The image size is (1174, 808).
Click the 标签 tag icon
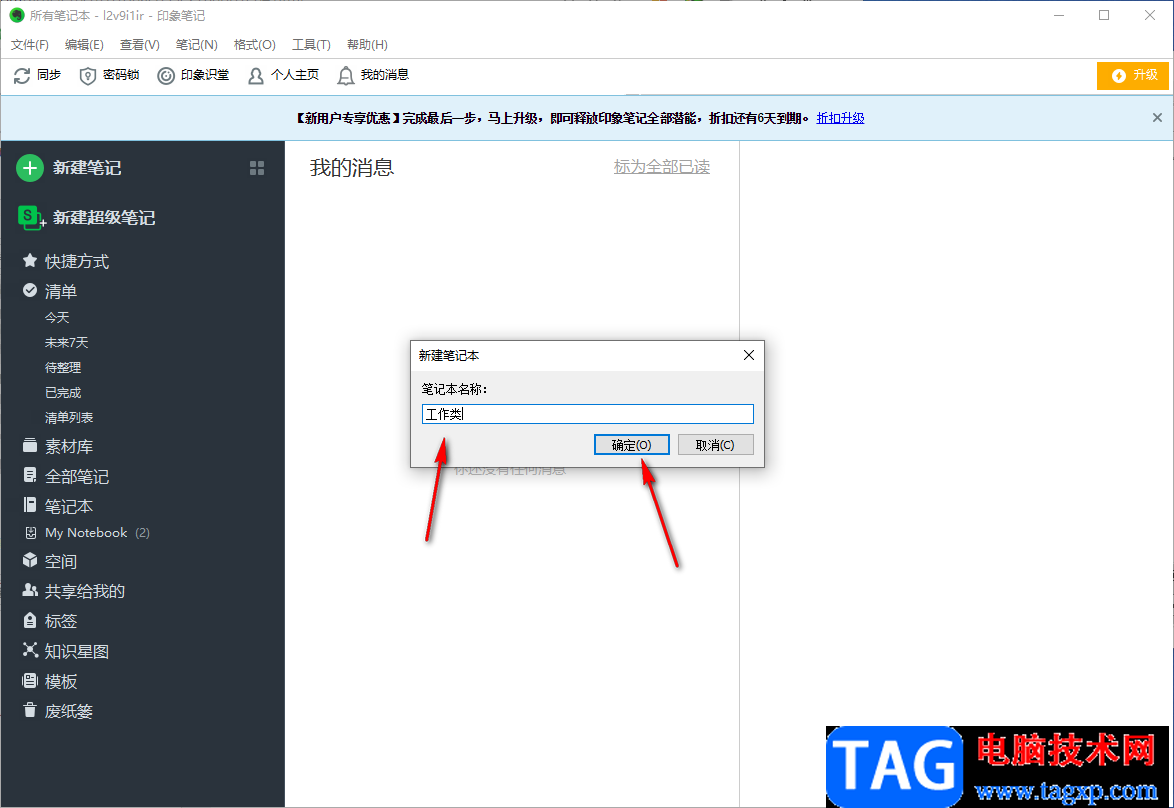click(x=30, y=620)
